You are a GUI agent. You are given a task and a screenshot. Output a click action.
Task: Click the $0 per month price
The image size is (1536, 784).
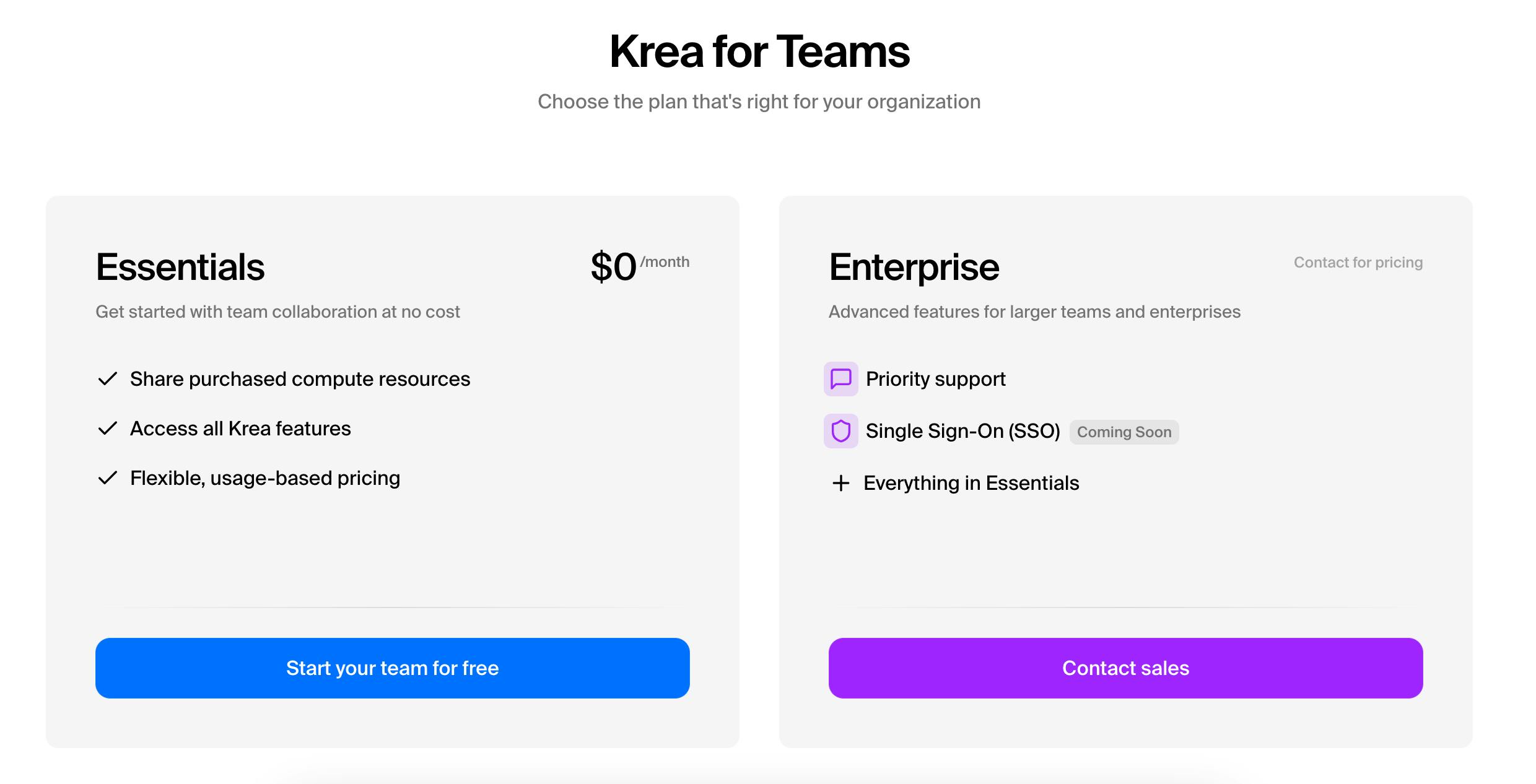[639, 267]
